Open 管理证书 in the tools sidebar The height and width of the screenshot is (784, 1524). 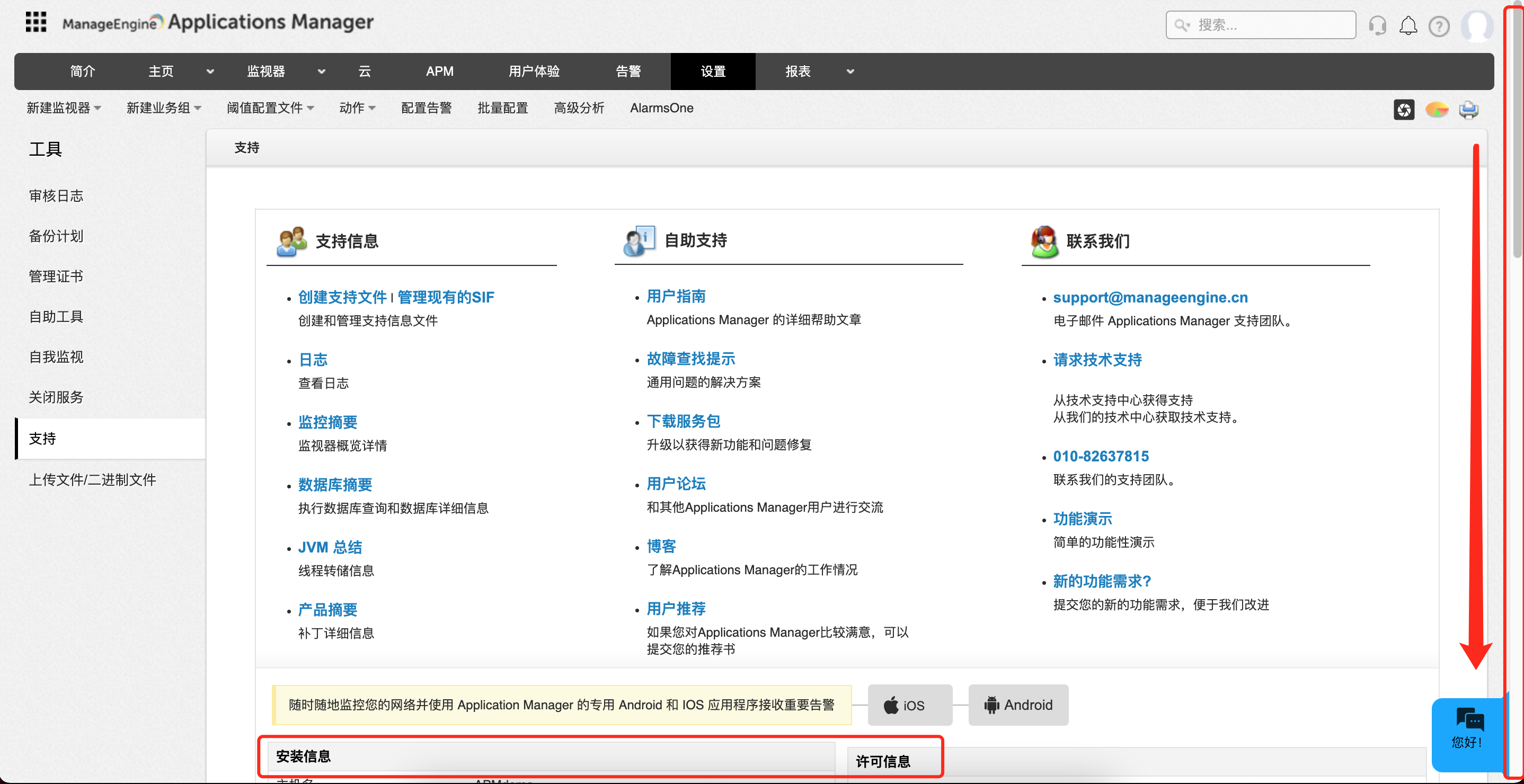56,276
